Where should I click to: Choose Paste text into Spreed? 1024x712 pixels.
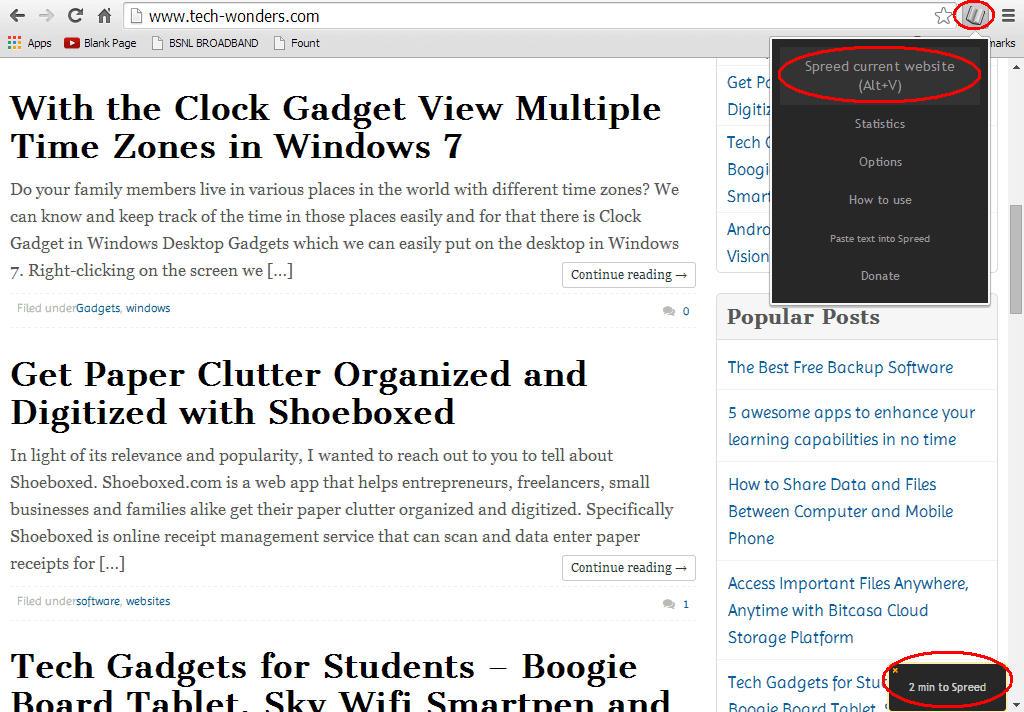pos(880,238)
